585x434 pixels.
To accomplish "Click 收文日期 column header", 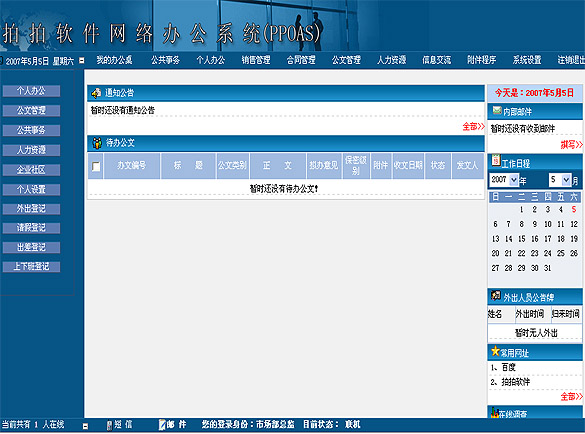I will point(408,166).
